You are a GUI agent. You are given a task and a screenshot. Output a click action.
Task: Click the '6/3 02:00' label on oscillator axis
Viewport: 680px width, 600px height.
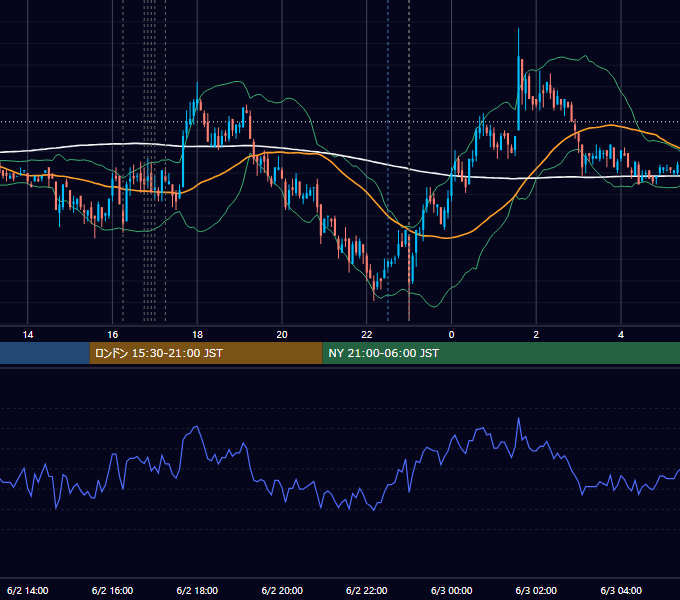pyautogui.click(x=536, y=590)
